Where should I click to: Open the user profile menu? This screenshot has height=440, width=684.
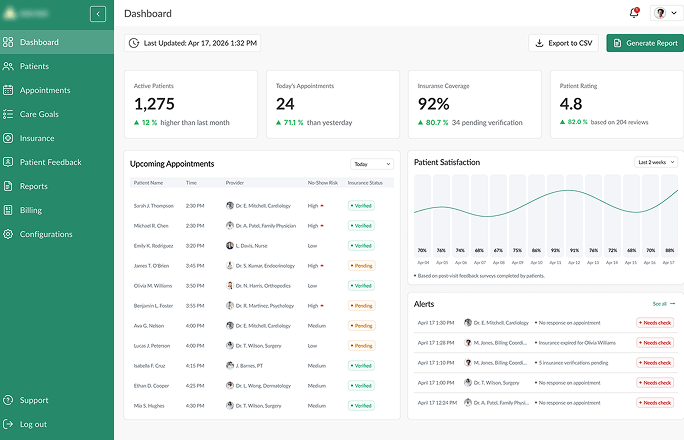[x=667, y=13]
